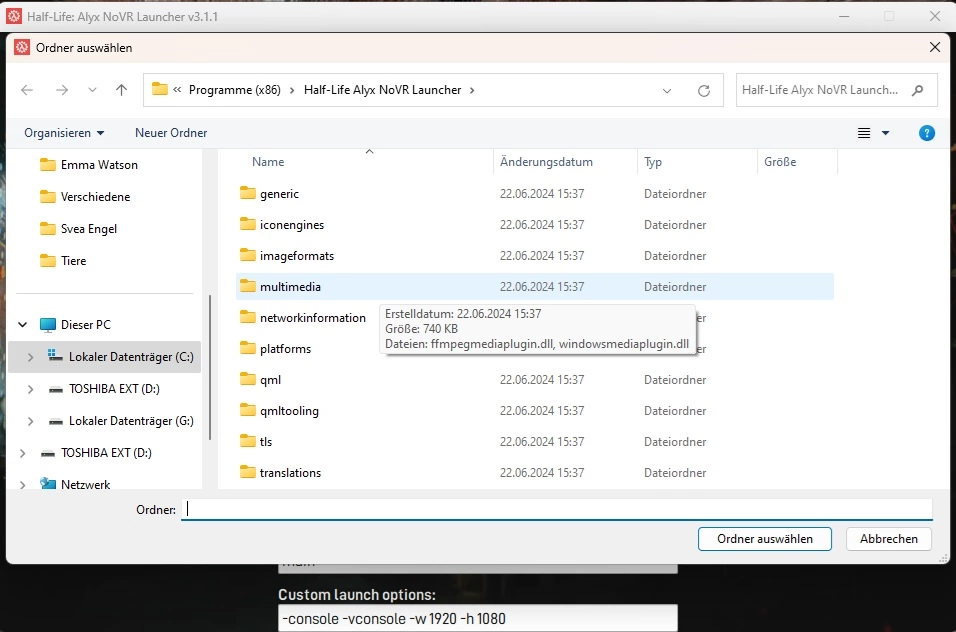Expand Lokaler Datenträger (C:) node
The width and height of the screenshot is (956, 632).
(x=30, y=357)
